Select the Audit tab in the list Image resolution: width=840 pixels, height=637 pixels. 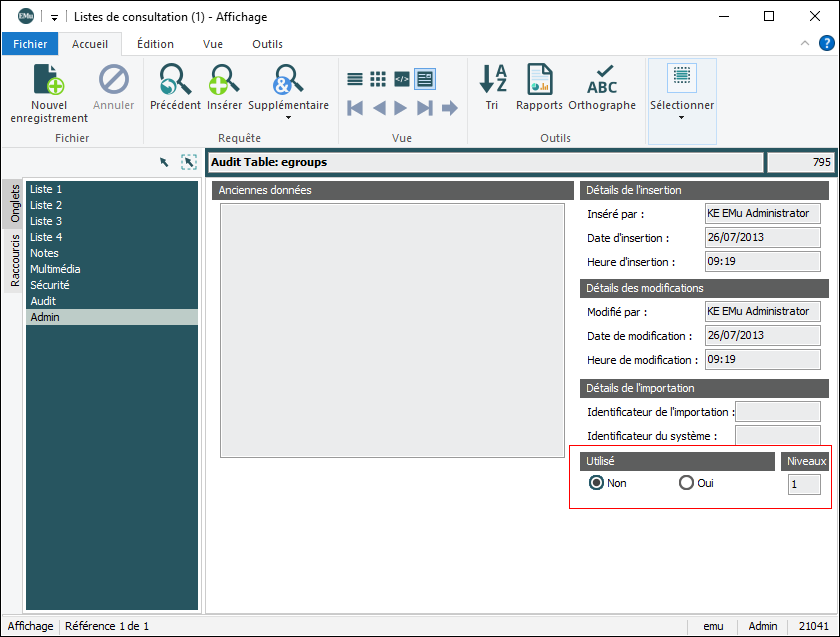tap(43, 301)
